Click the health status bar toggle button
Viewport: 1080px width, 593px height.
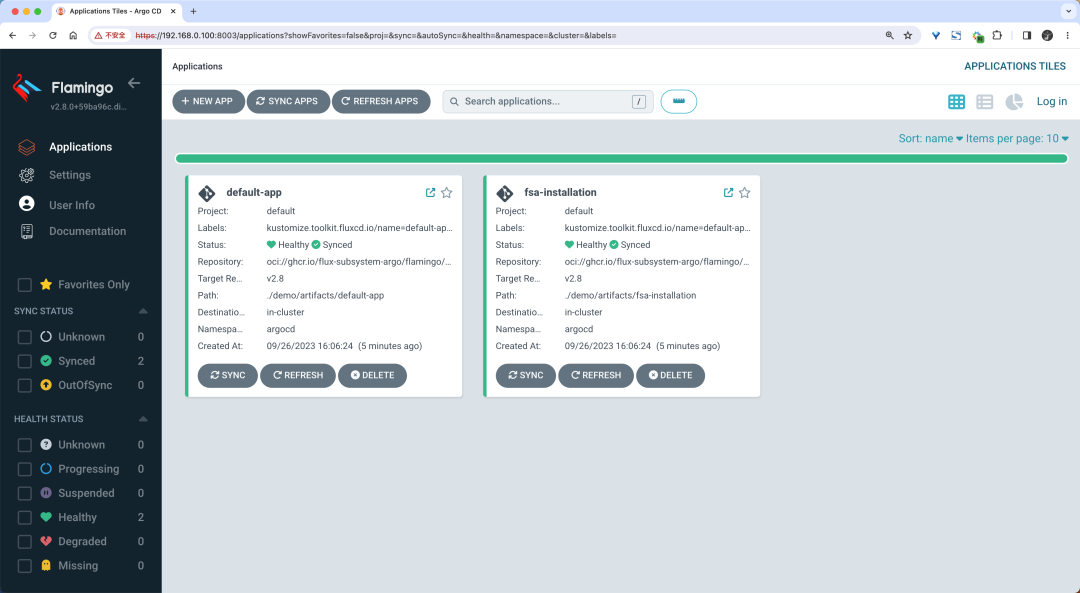coord(678,101)
